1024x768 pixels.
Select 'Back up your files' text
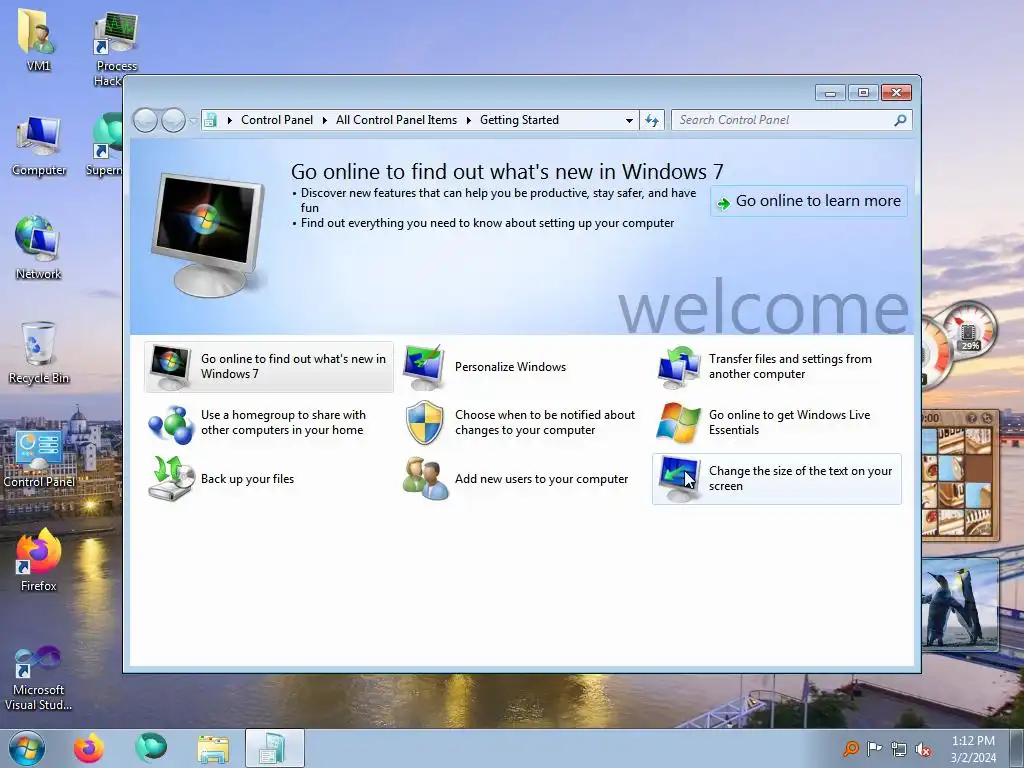pos(248,479)
